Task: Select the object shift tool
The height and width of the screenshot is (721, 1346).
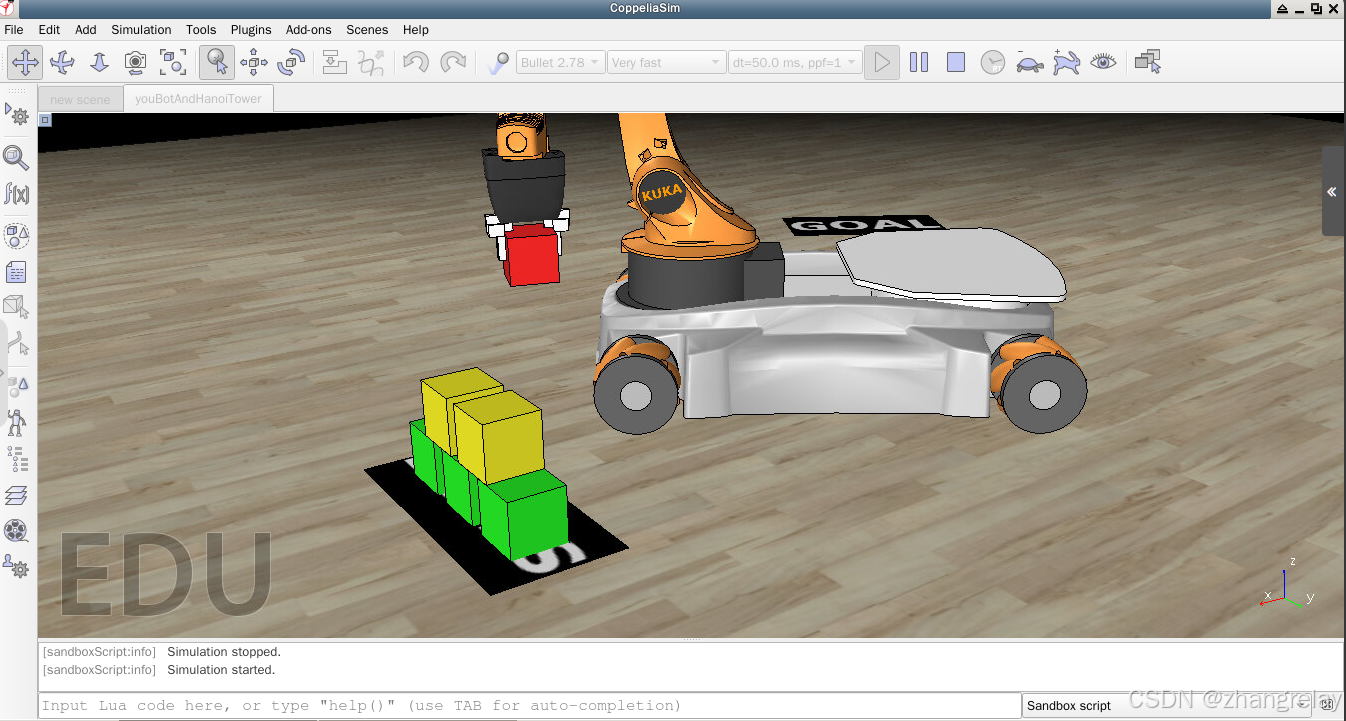Action: pyautogui.click(x=254, y=62)
